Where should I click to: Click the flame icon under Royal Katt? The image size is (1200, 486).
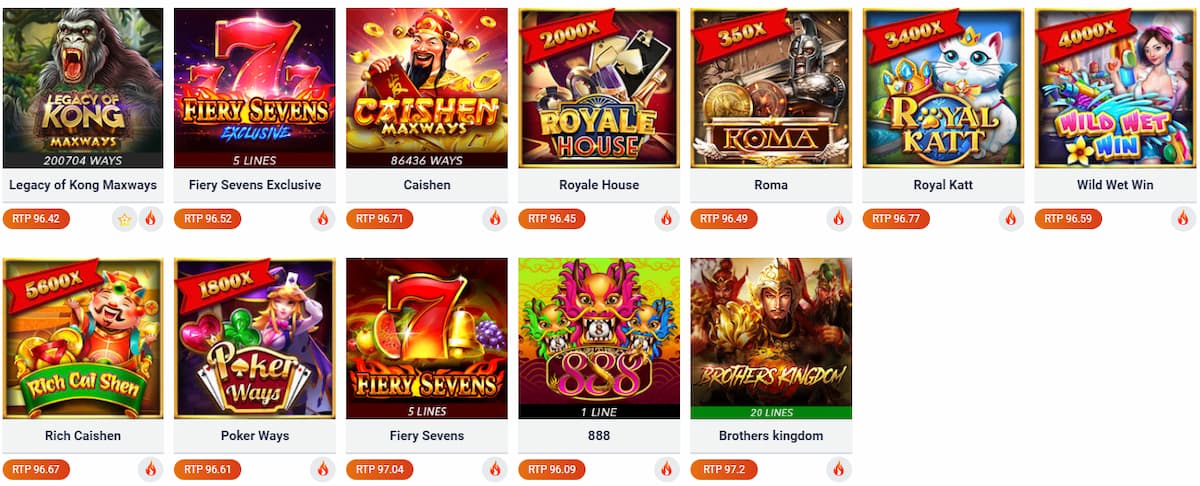[x=1011, y=218]
